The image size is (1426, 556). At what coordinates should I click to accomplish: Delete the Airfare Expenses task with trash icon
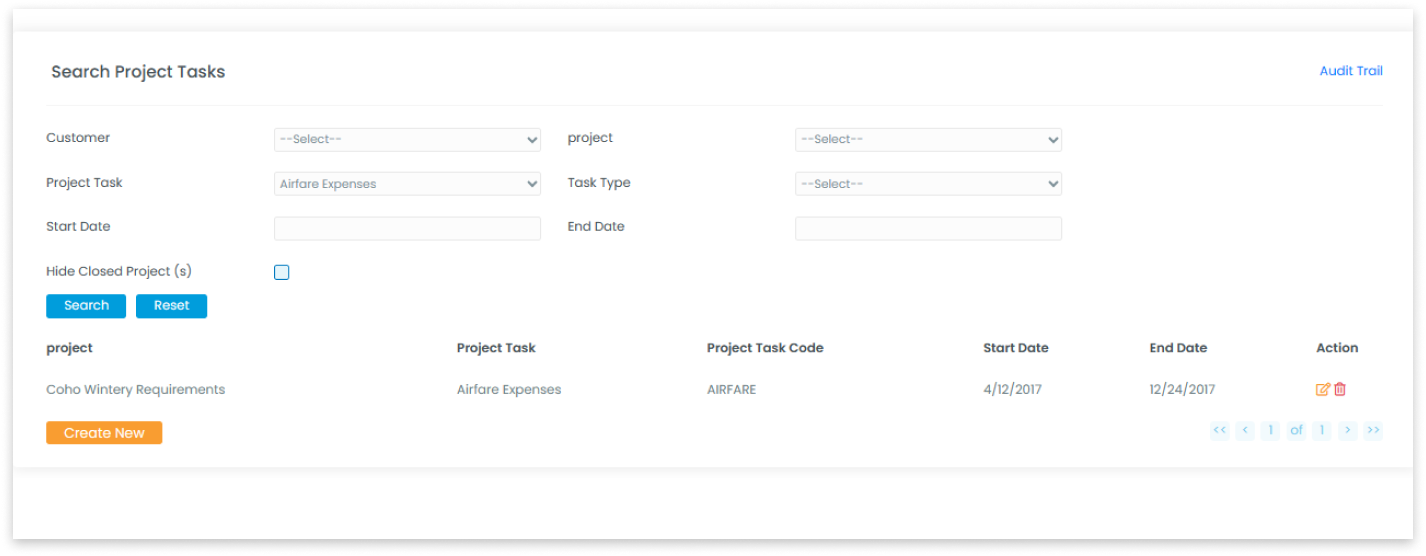(x=1340, y=390)
